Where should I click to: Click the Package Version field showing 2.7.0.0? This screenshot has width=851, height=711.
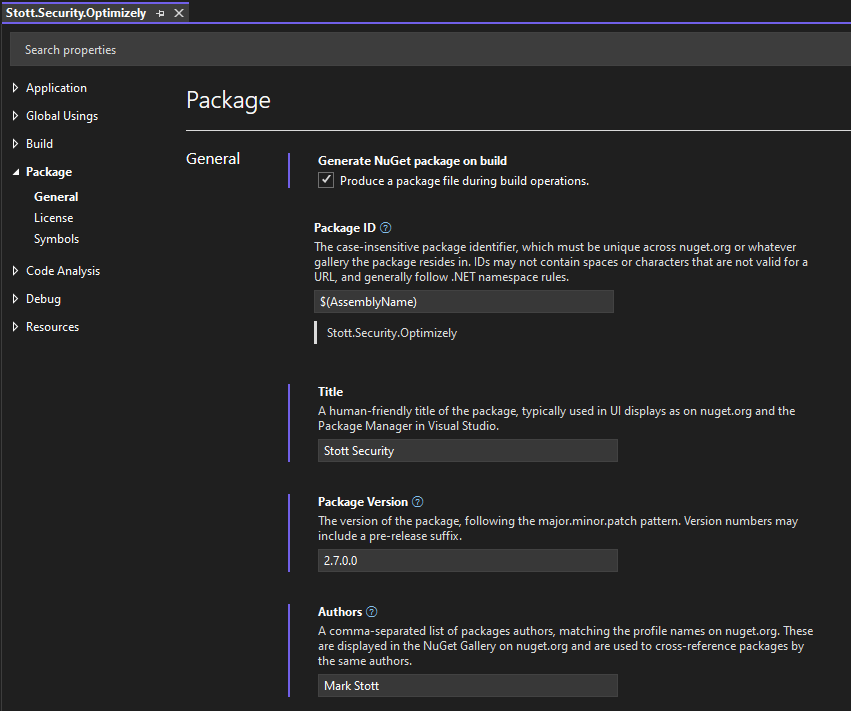coord(467,561)
